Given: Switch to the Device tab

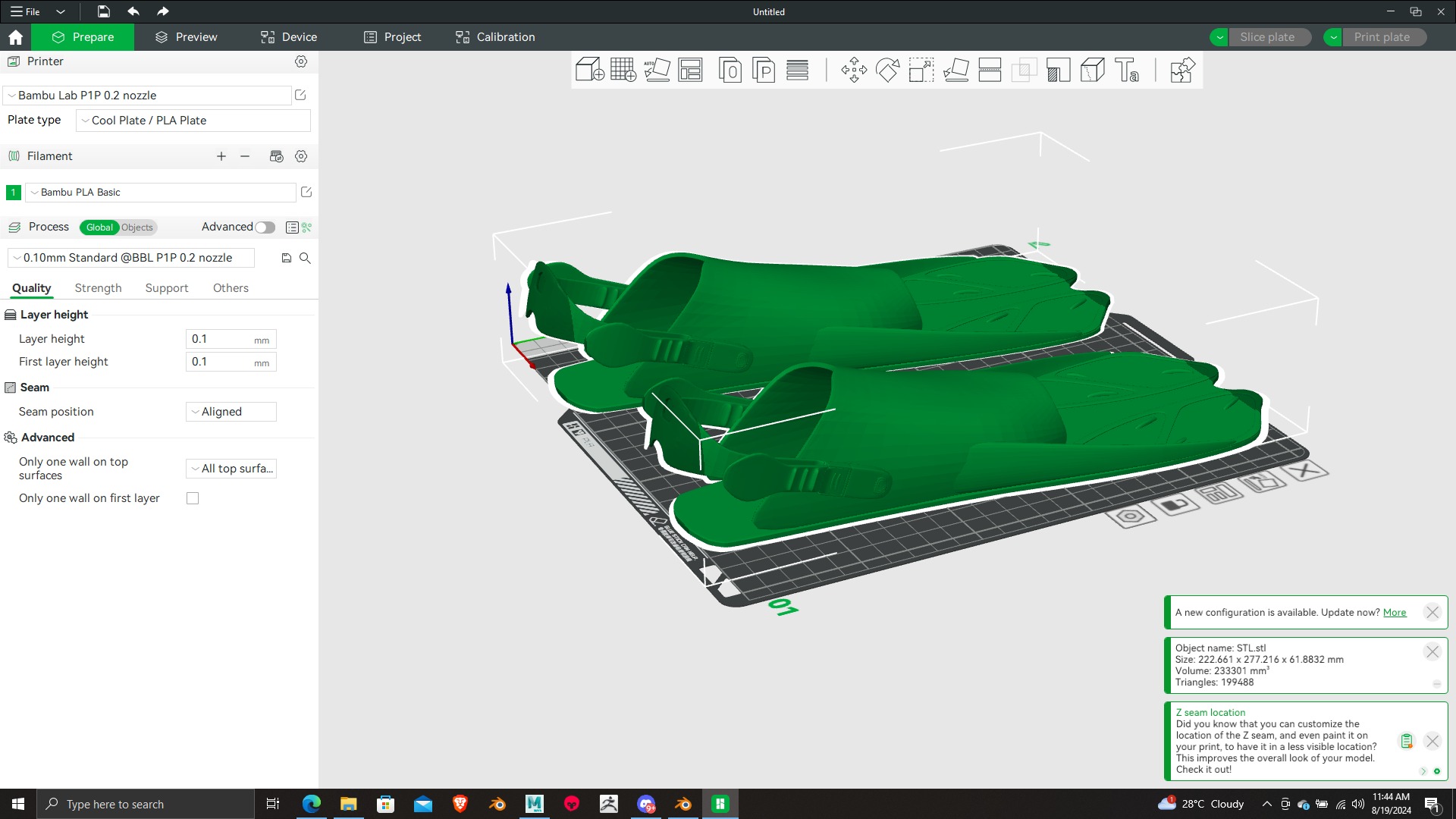Looking at the screenshot, I should (289, 37).
